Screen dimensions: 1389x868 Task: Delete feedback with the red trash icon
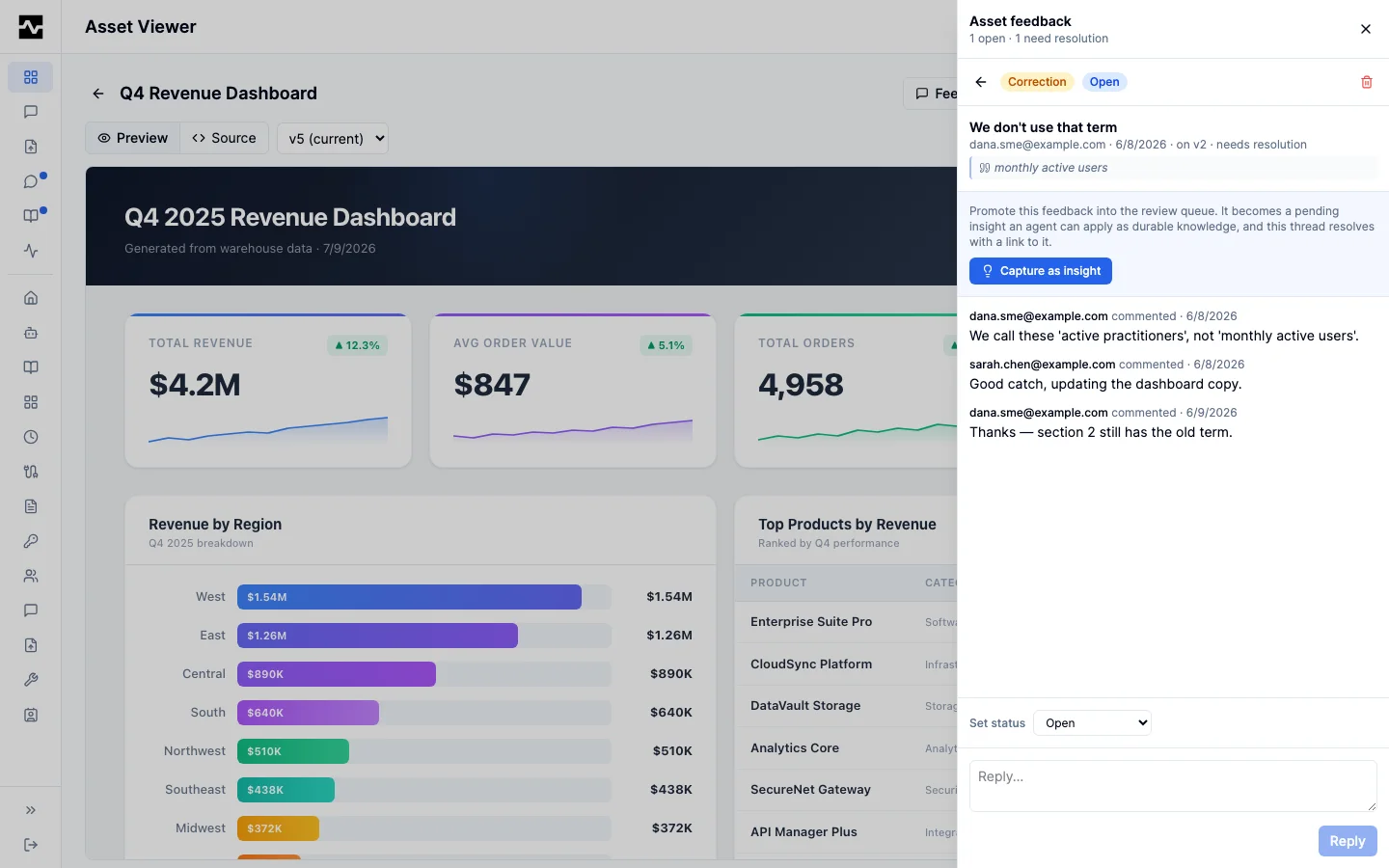click(x=1366, y=82)
